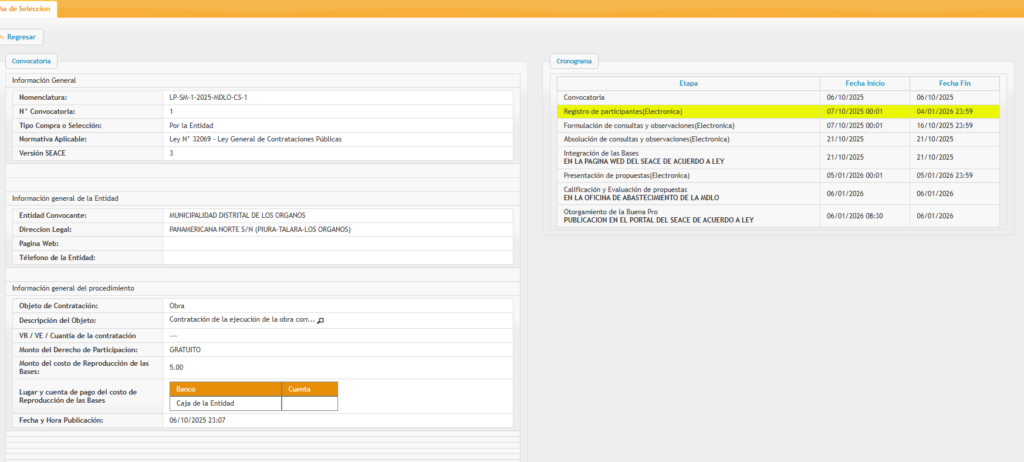Select the Presentación de propuestas row

click(688, 175)
